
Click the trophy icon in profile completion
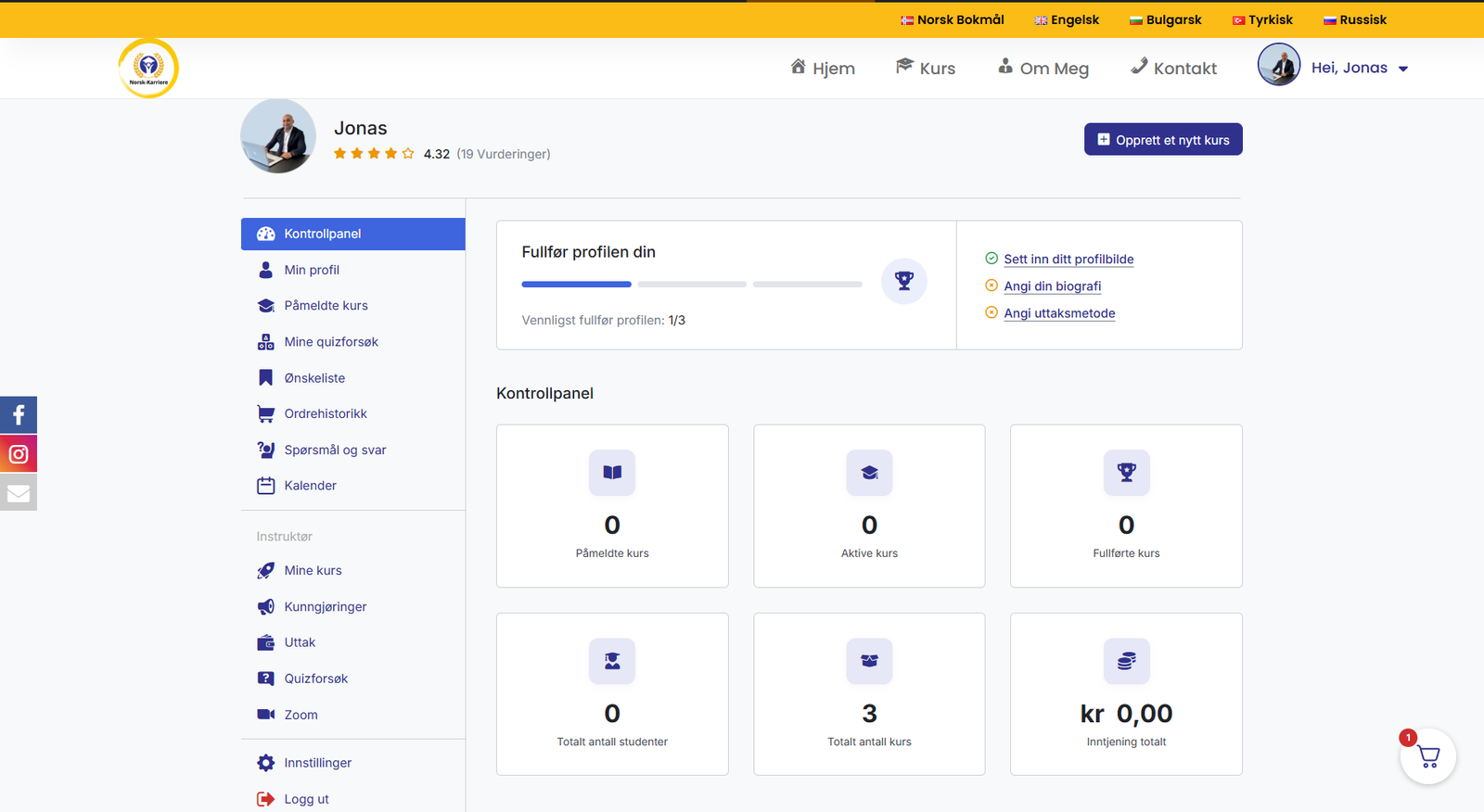pos(903,281)
